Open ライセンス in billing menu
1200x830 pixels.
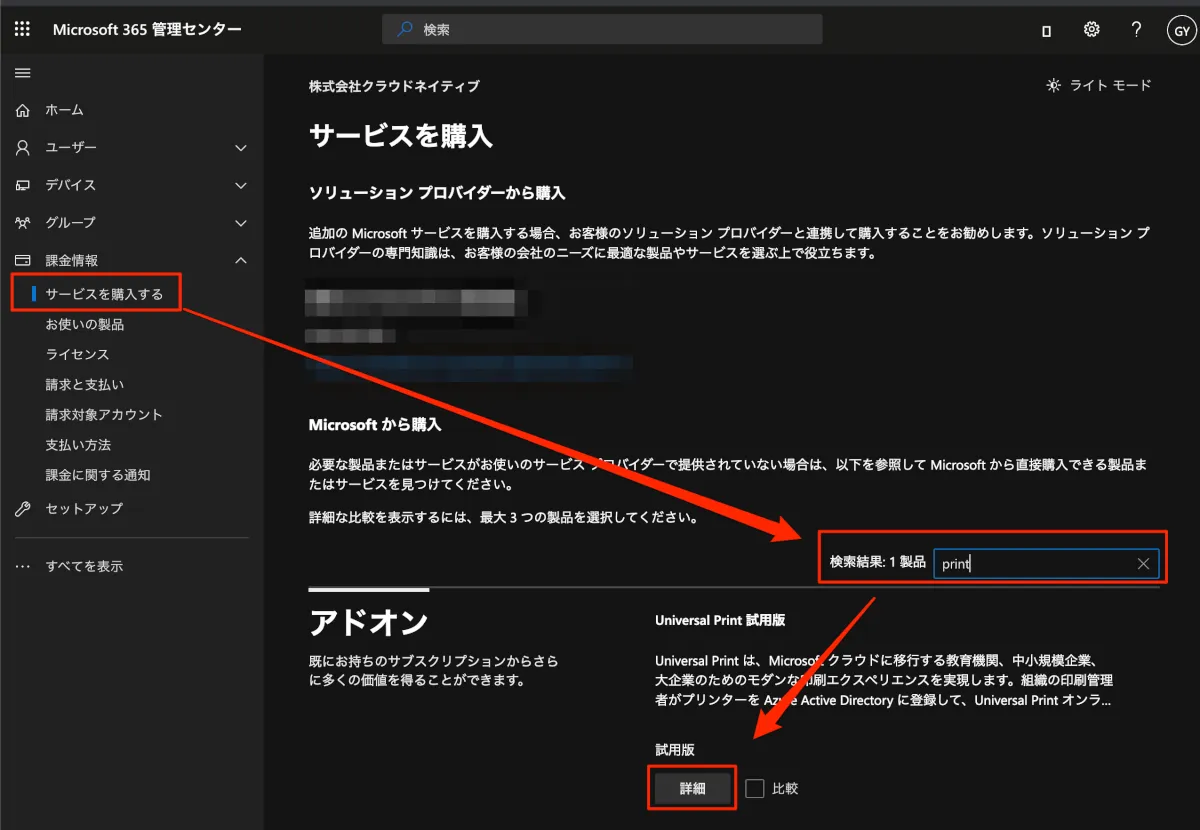(77, 354)
